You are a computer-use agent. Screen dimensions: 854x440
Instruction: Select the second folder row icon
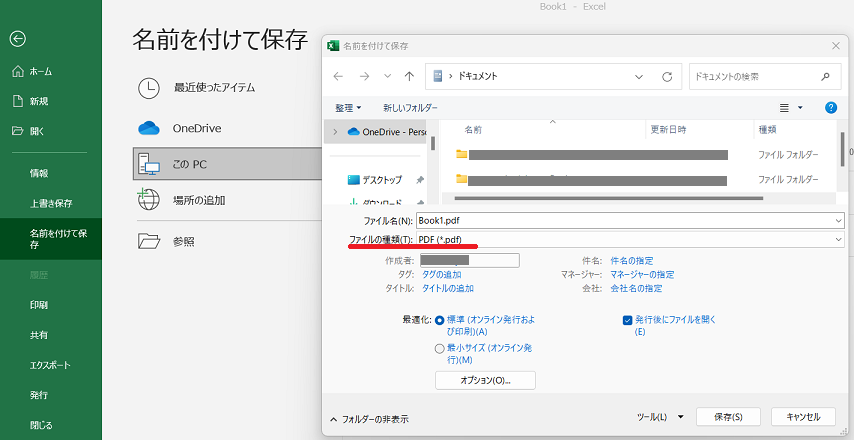click(x=462, y=179)
